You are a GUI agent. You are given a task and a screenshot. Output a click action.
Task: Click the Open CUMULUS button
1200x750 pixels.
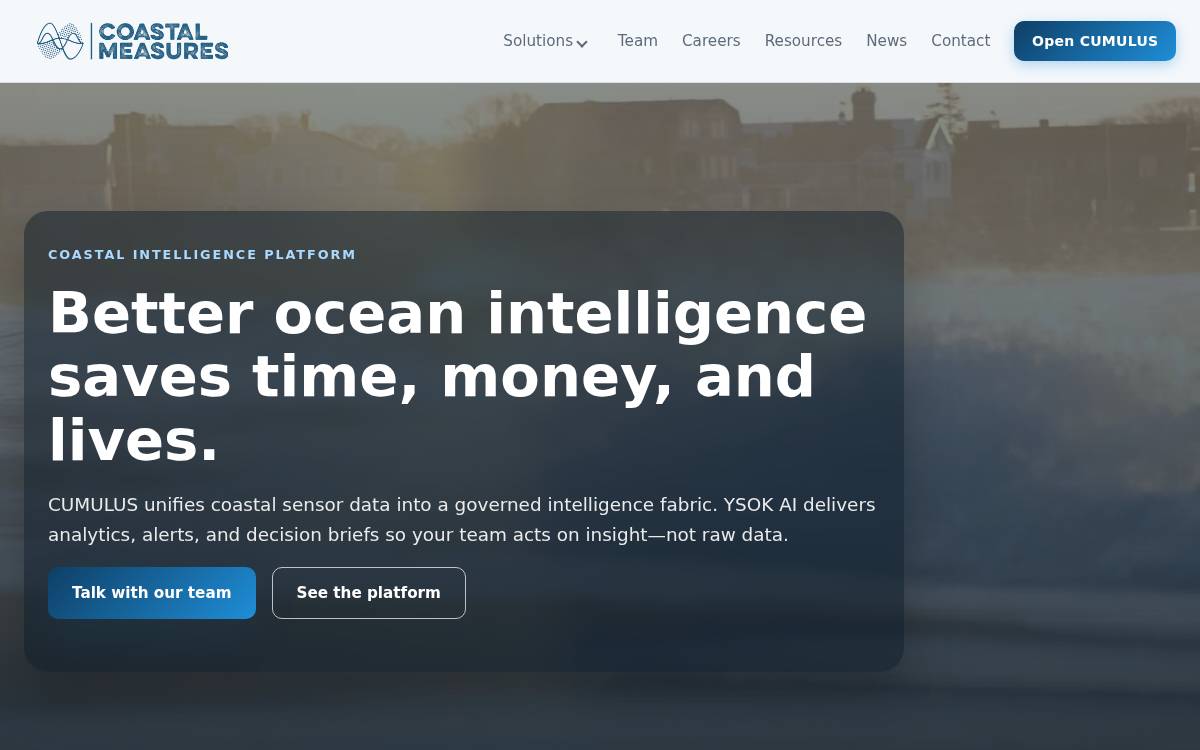1095,41
